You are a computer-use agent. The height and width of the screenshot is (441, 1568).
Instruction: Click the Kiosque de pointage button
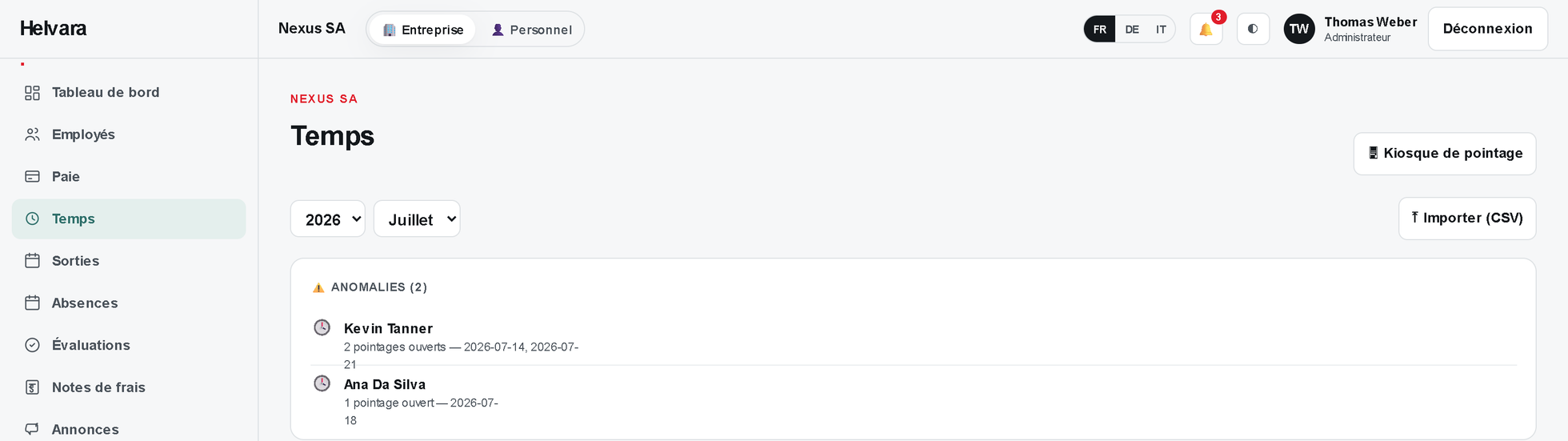(x=1445, y=154)
